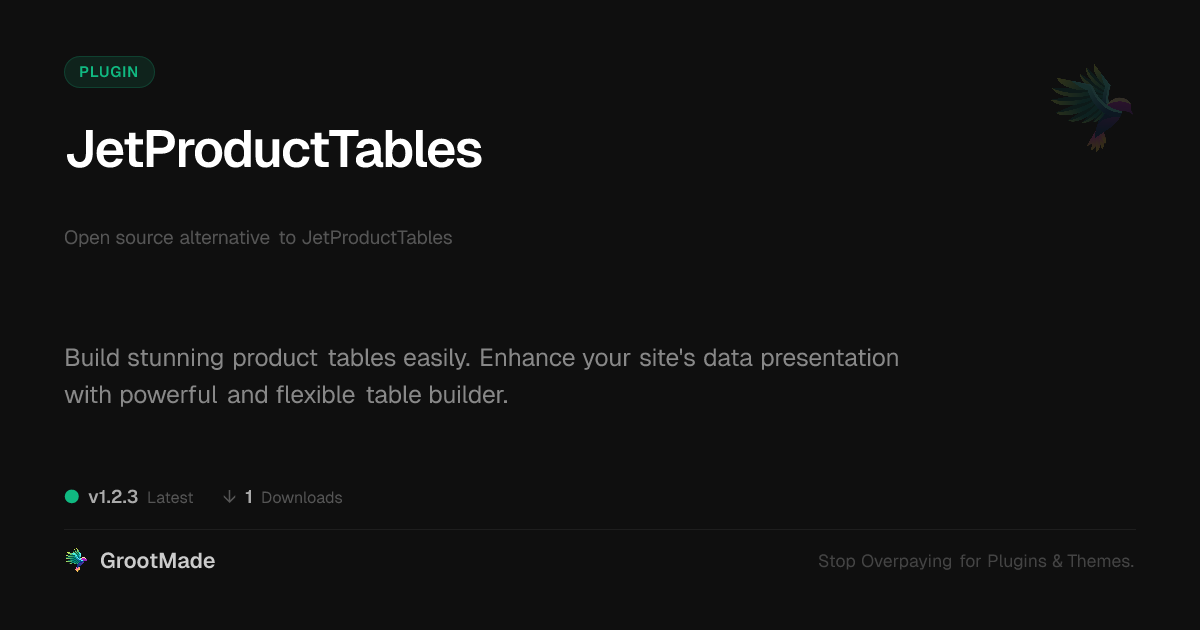Select the green PLUGIN badge

[109, 72]
